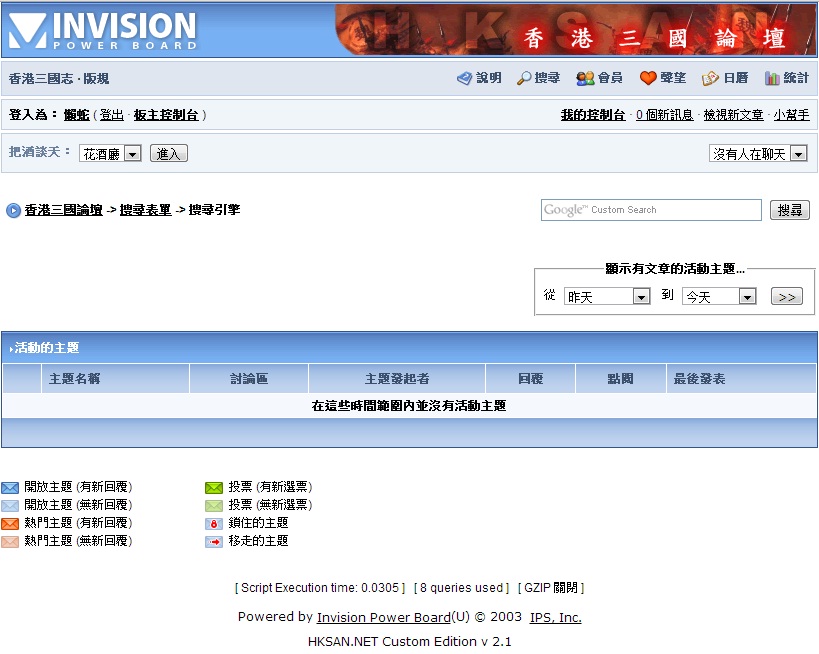
Task: Click the open topic no new replies envelope icon
Action: coord(10,506)
